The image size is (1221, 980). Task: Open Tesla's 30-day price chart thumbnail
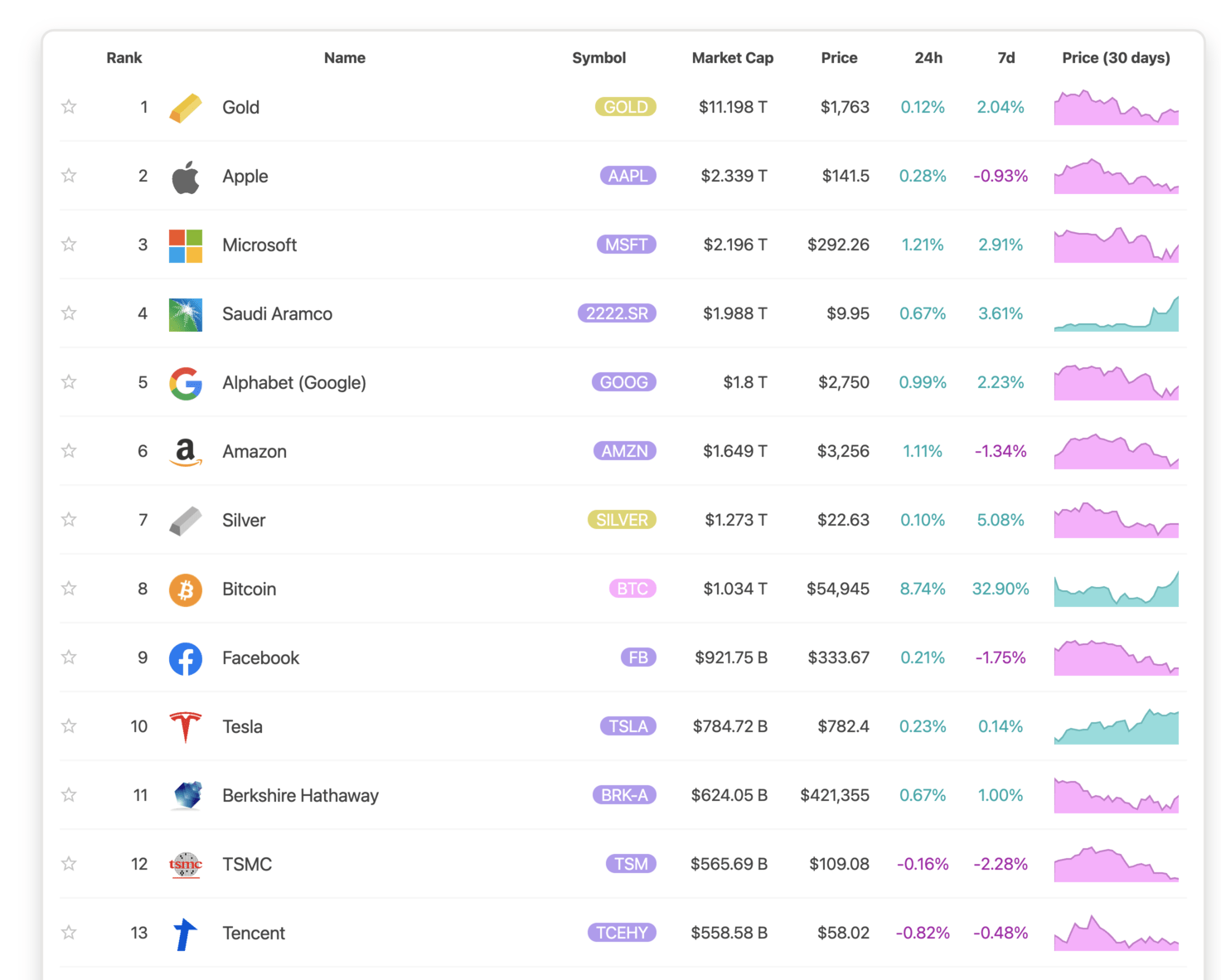(x=1116, y=727)
